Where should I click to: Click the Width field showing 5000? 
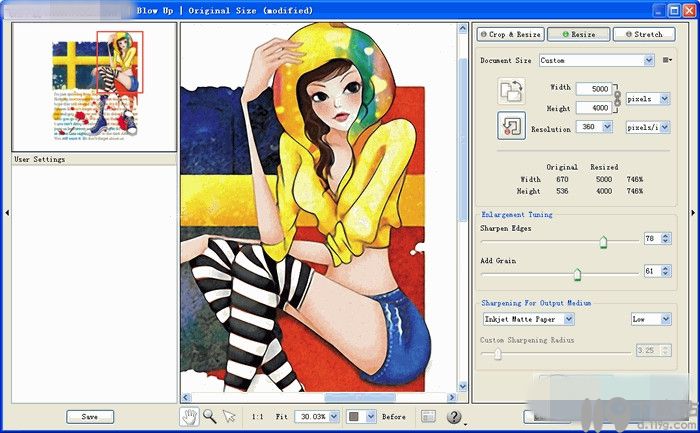click(x=594, y=89)
